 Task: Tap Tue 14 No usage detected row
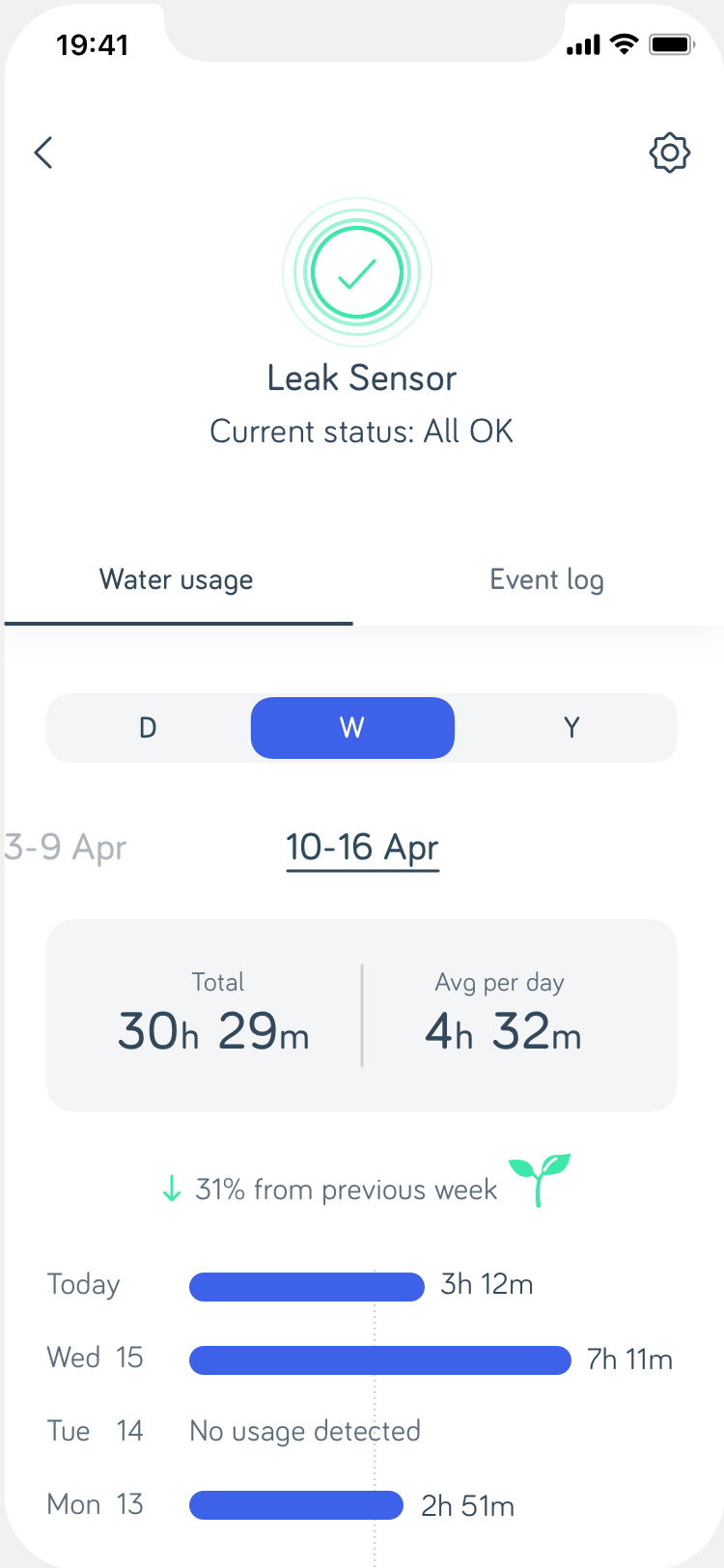click(305, 1431)
